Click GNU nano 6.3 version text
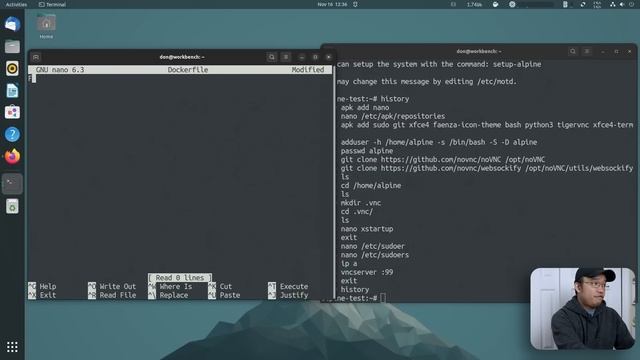640x360 pixels. tap(60, 70)
